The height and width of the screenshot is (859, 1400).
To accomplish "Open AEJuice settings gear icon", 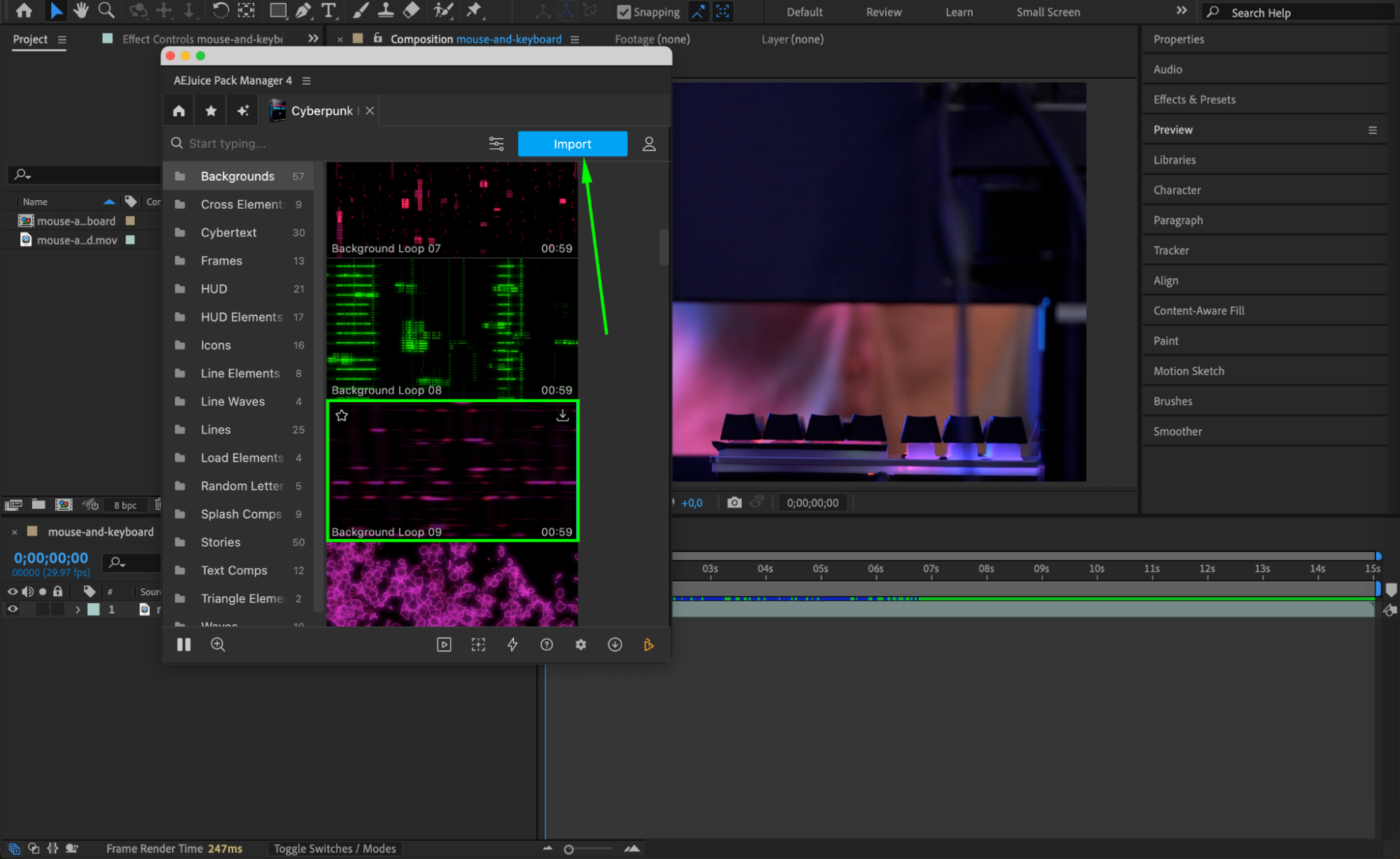I will (x=581, y=645).
